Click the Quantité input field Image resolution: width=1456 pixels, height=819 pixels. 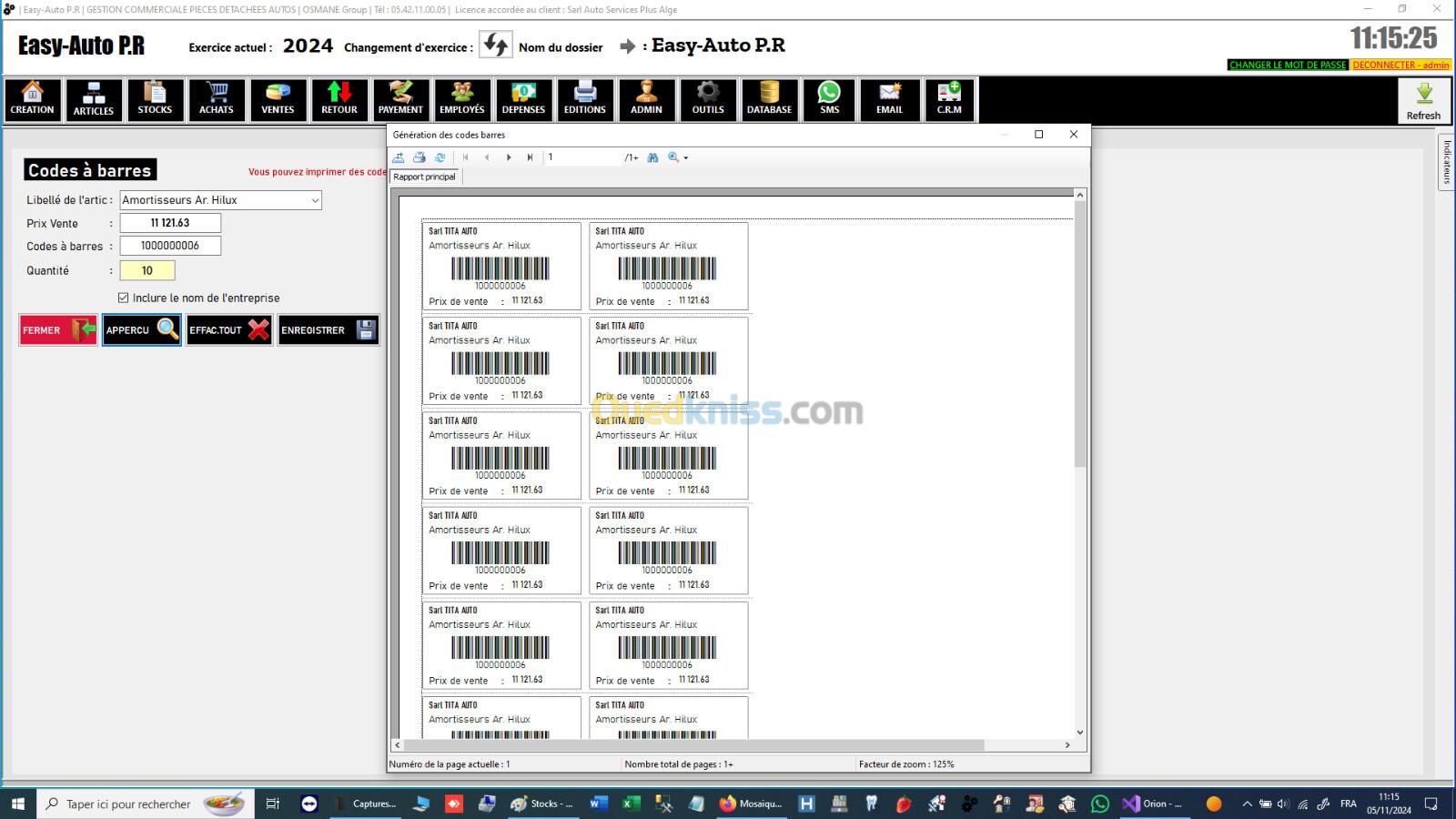(x=147, y=270)
